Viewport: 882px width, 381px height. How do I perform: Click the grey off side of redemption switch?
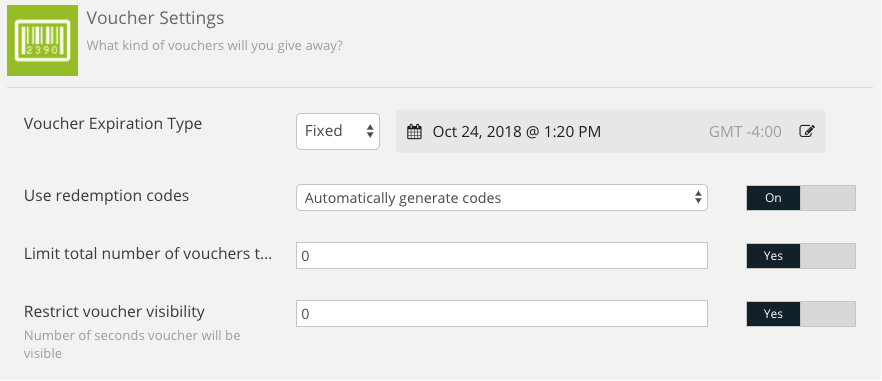[x=827, y=198]
